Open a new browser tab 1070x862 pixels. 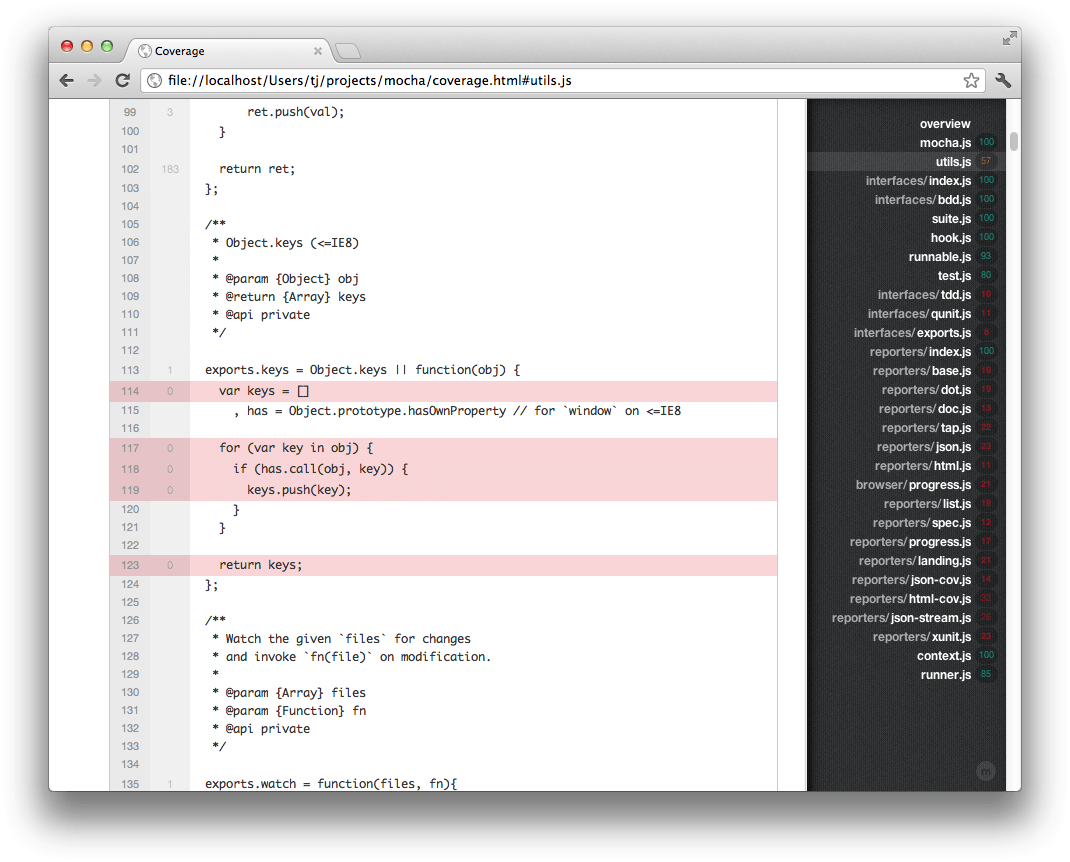pyautogui.click(x=348, y=51)
